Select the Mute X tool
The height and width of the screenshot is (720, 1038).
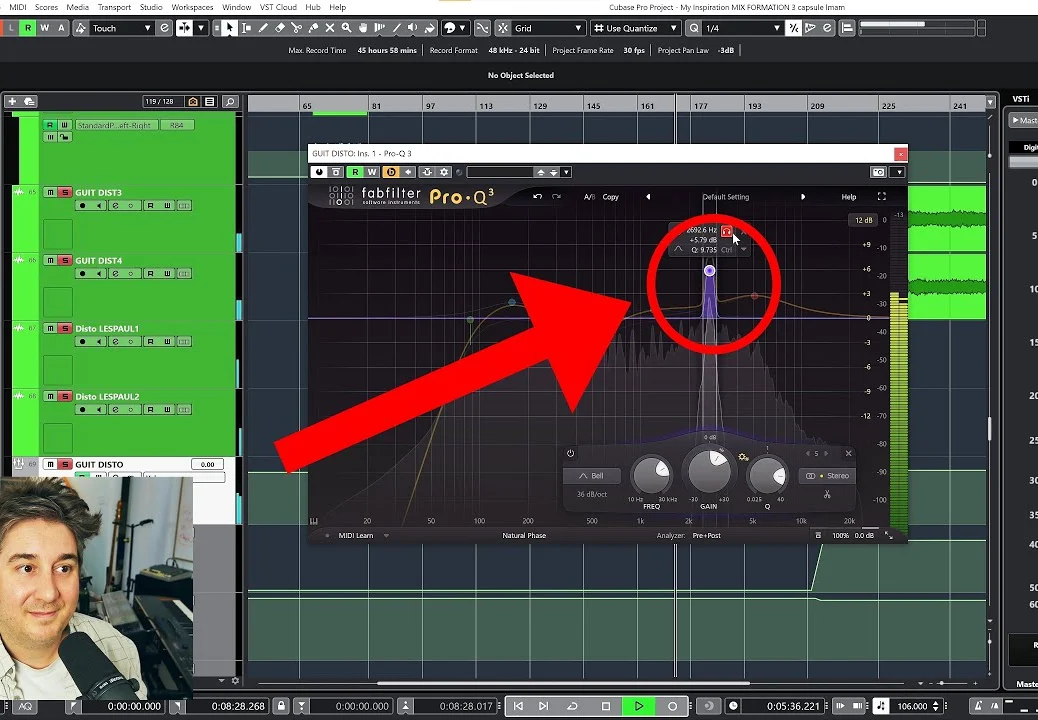[330, 28]
